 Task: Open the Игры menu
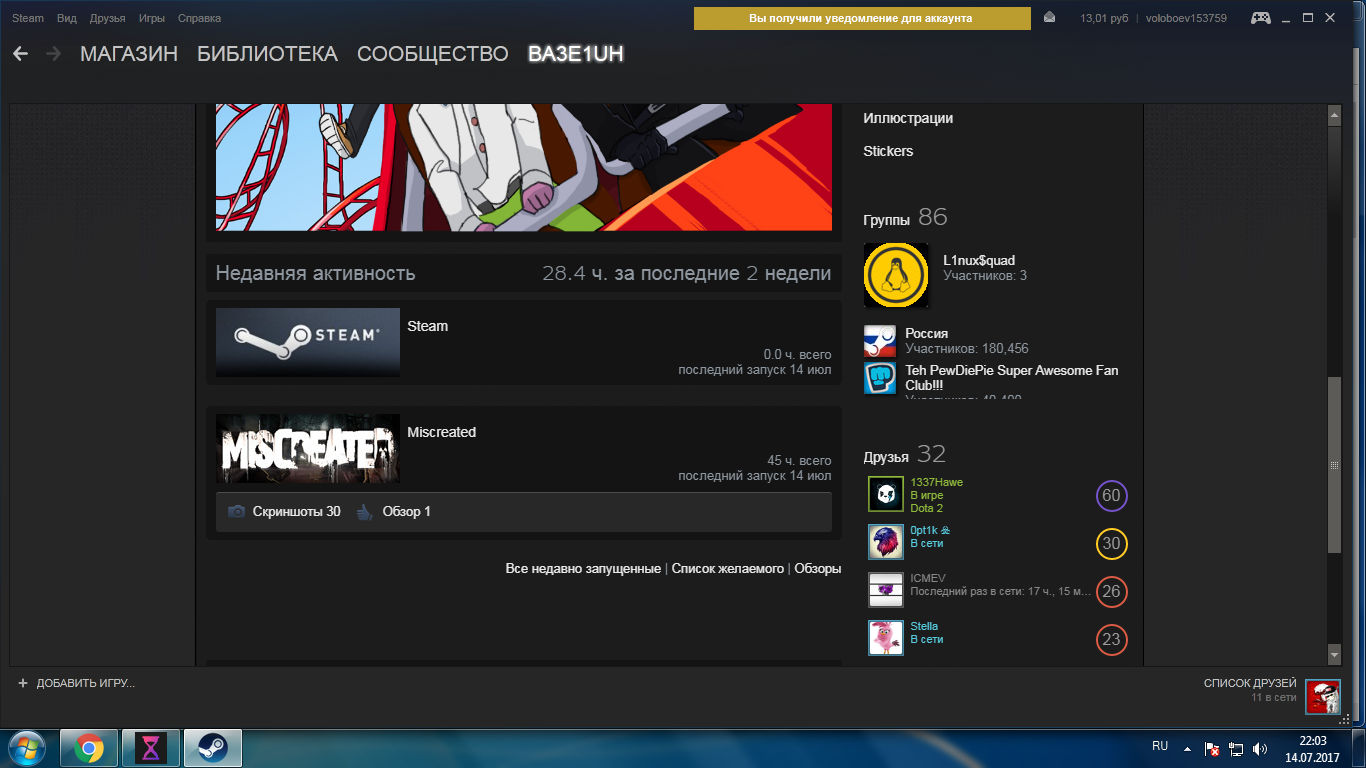click(x=152, y=18)
